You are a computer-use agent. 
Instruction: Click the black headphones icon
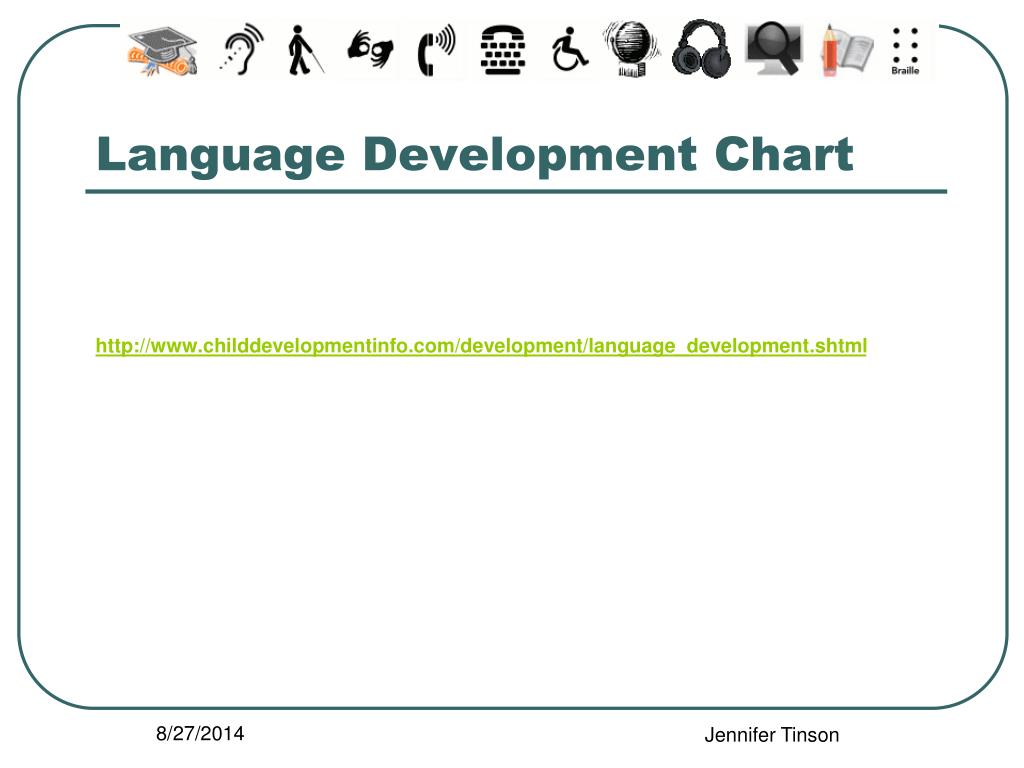coord(702,49)
